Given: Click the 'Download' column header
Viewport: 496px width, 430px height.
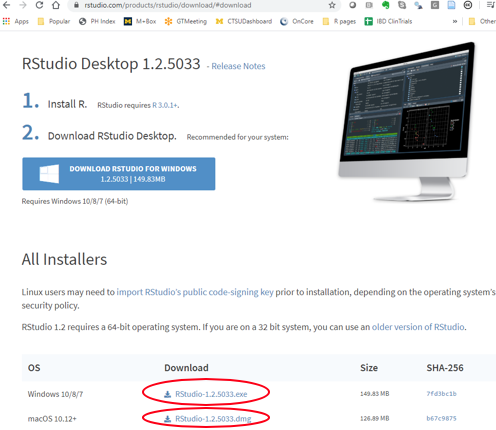Looking at the screenshot, I should [x=186, y=368].
